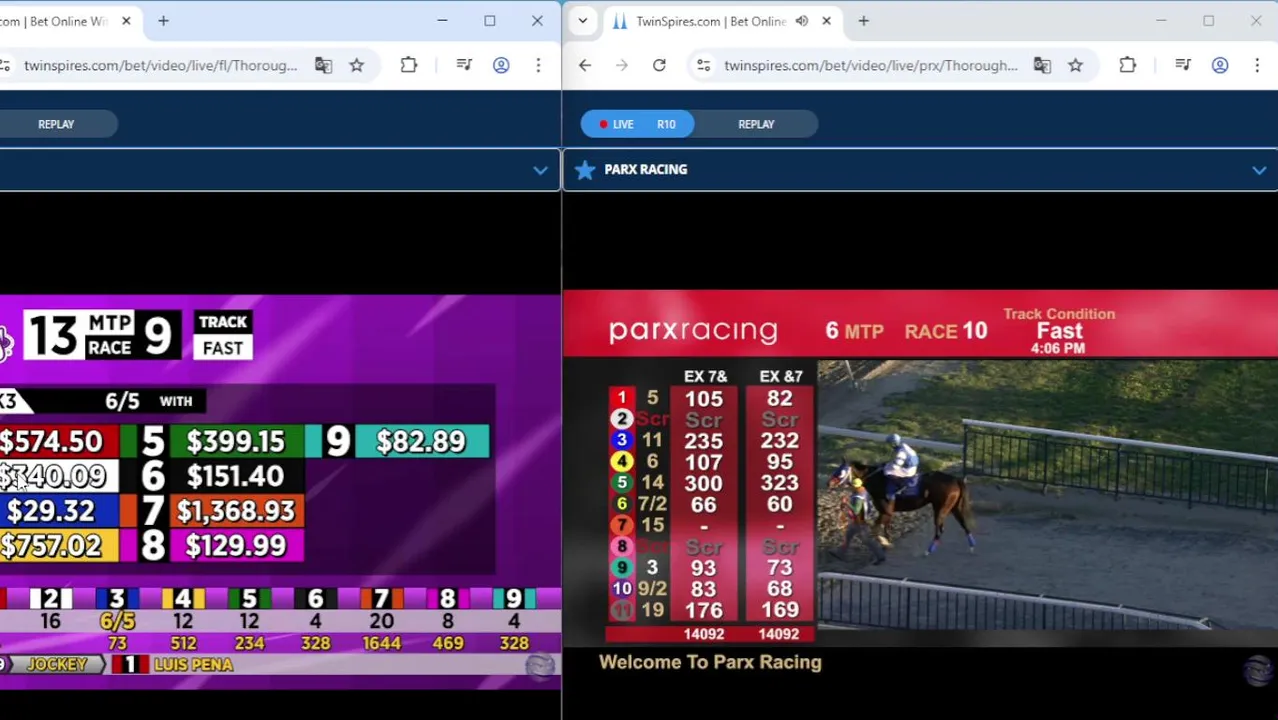View site information icon in right window
1278x720 pixels.
704,65
